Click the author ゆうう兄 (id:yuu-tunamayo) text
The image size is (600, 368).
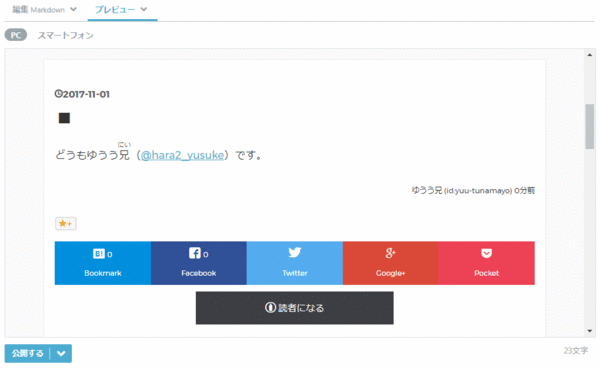462,190
